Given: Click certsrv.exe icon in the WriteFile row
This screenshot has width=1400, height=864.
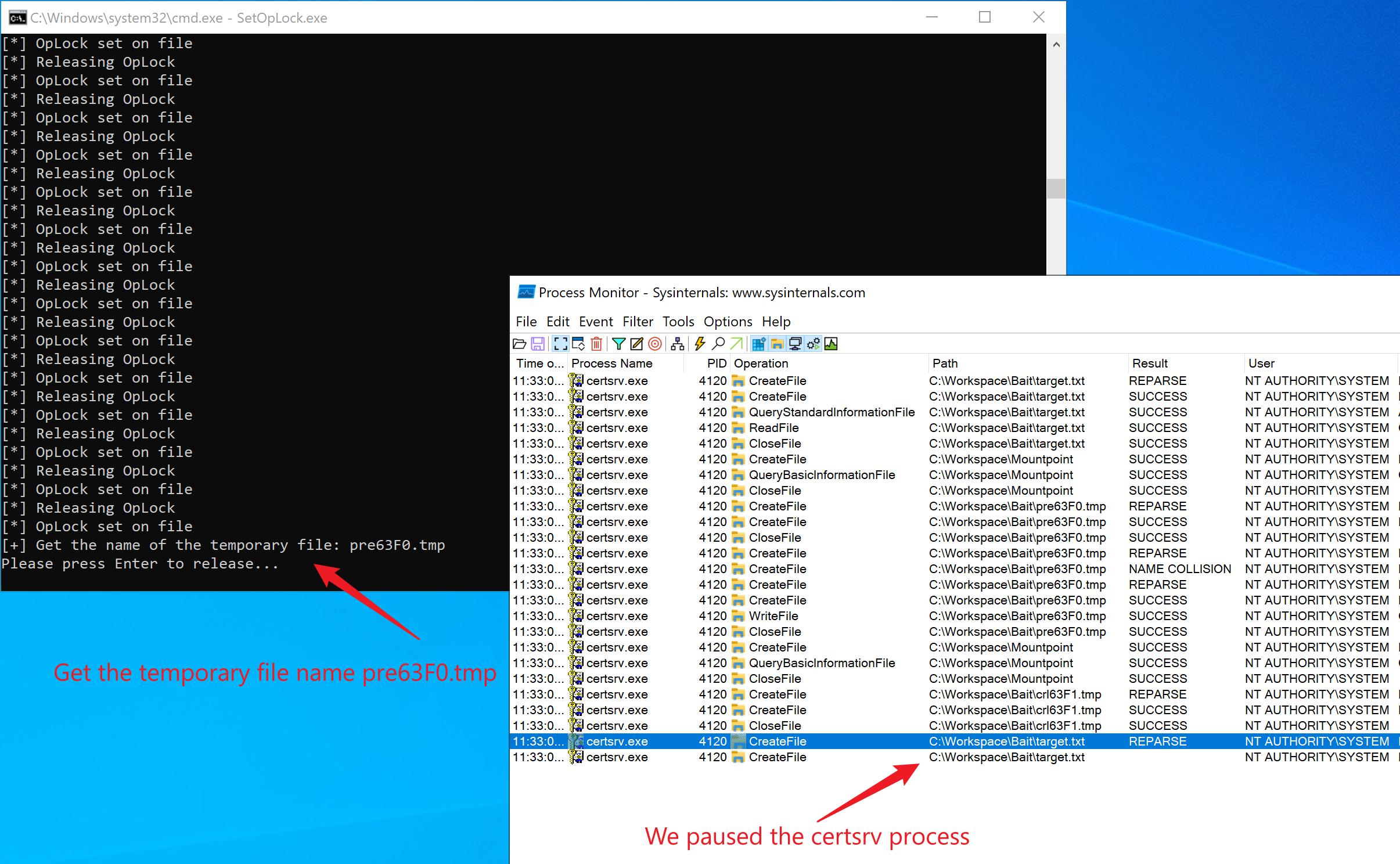Looking at the screenshot, I should pyautogui.click(x=576, y=616).
